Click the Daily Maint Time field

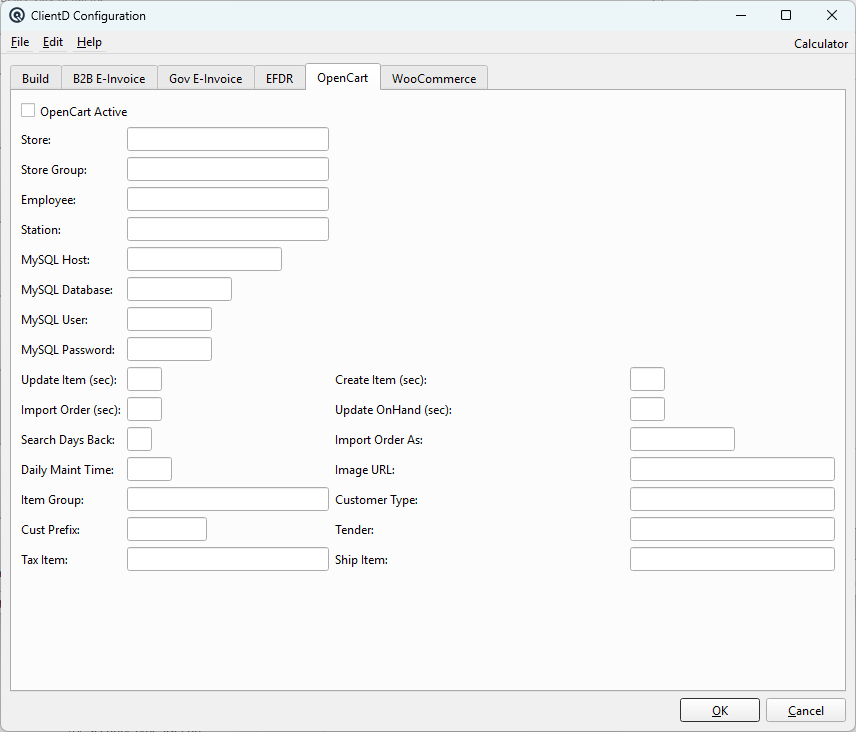pyautogui.click(x=149, y=469)
